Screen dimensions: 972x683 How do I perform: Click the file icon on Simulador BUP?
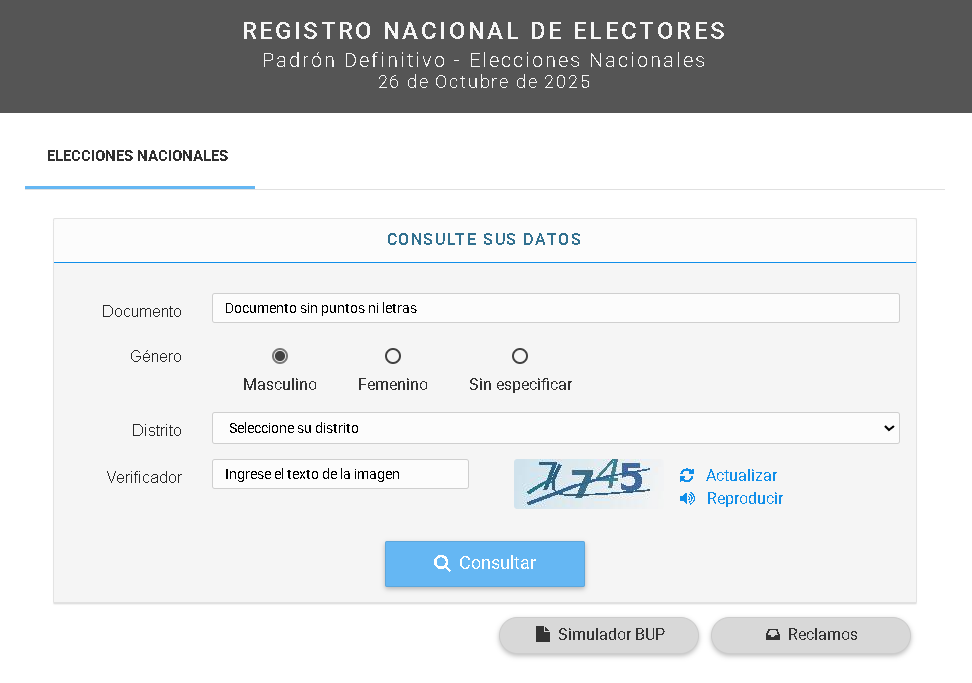(x=543, y=634)
